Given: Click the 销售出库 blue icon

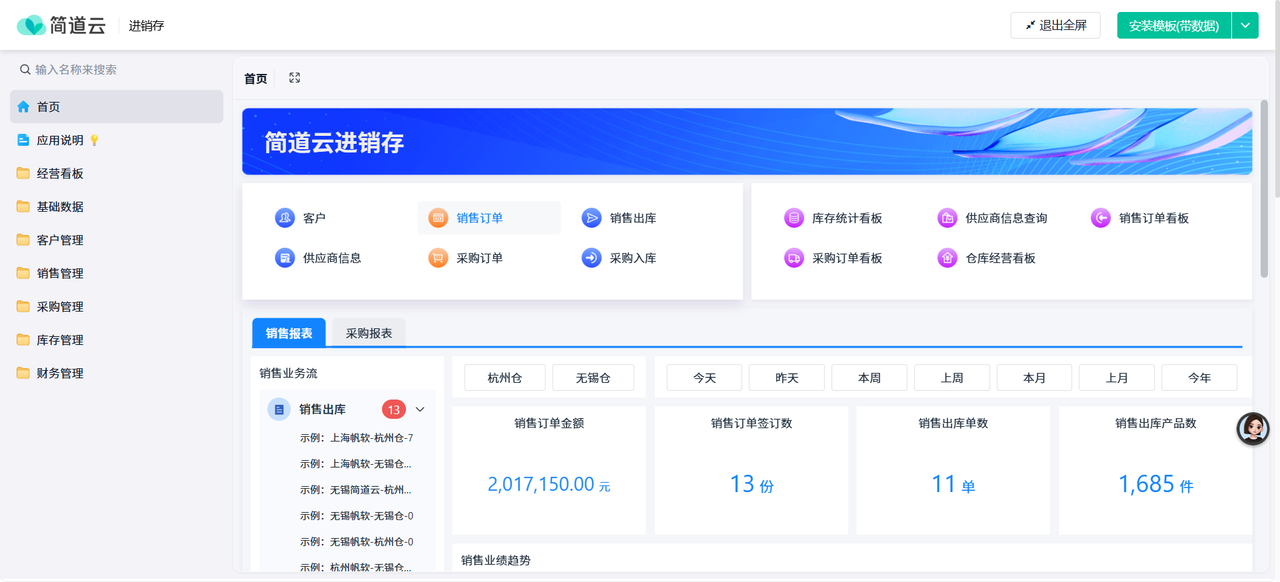Looking at the screenshot, I should click(x=592, y=218).
